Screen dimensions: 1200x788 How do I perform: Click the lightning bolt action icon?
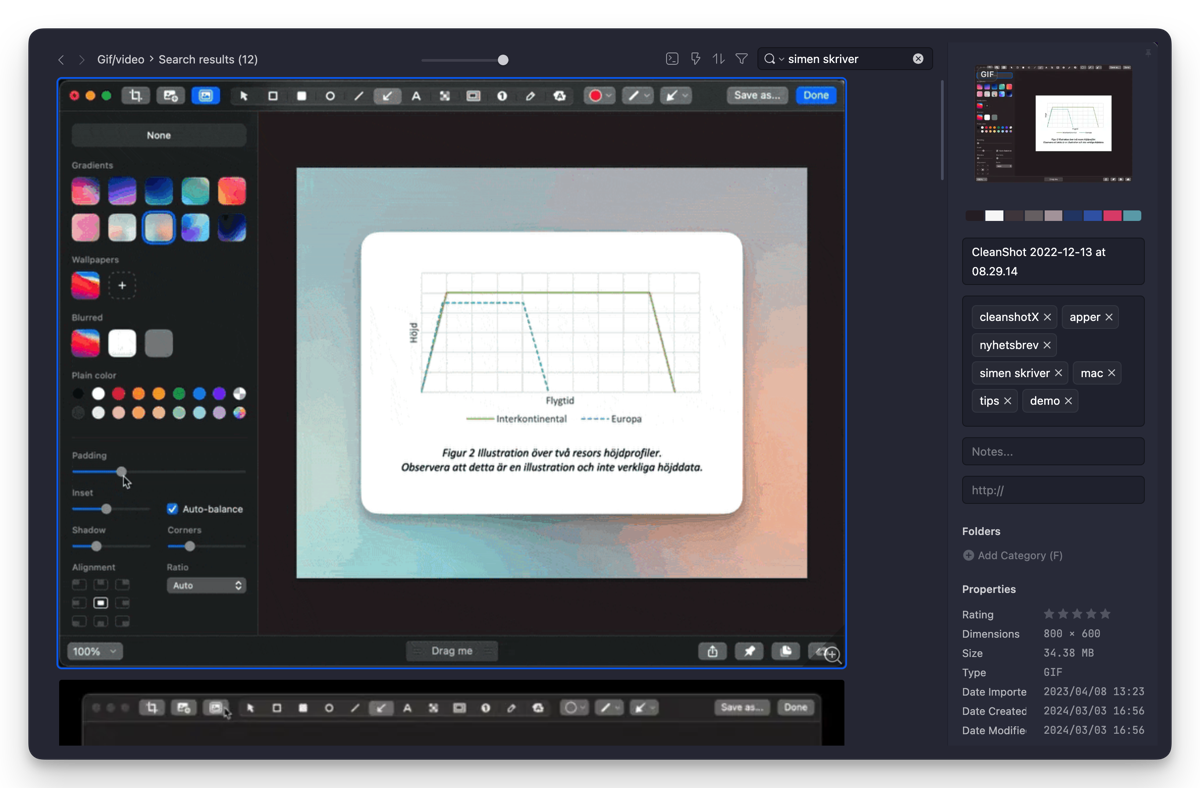pyautogui.click(x=695, y=59)
